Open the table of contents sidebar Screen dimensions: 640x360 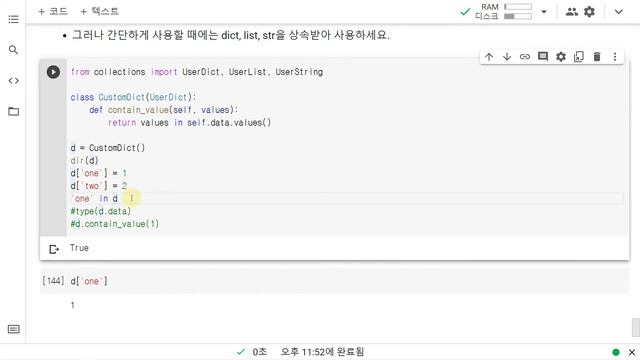pos(13,19)
